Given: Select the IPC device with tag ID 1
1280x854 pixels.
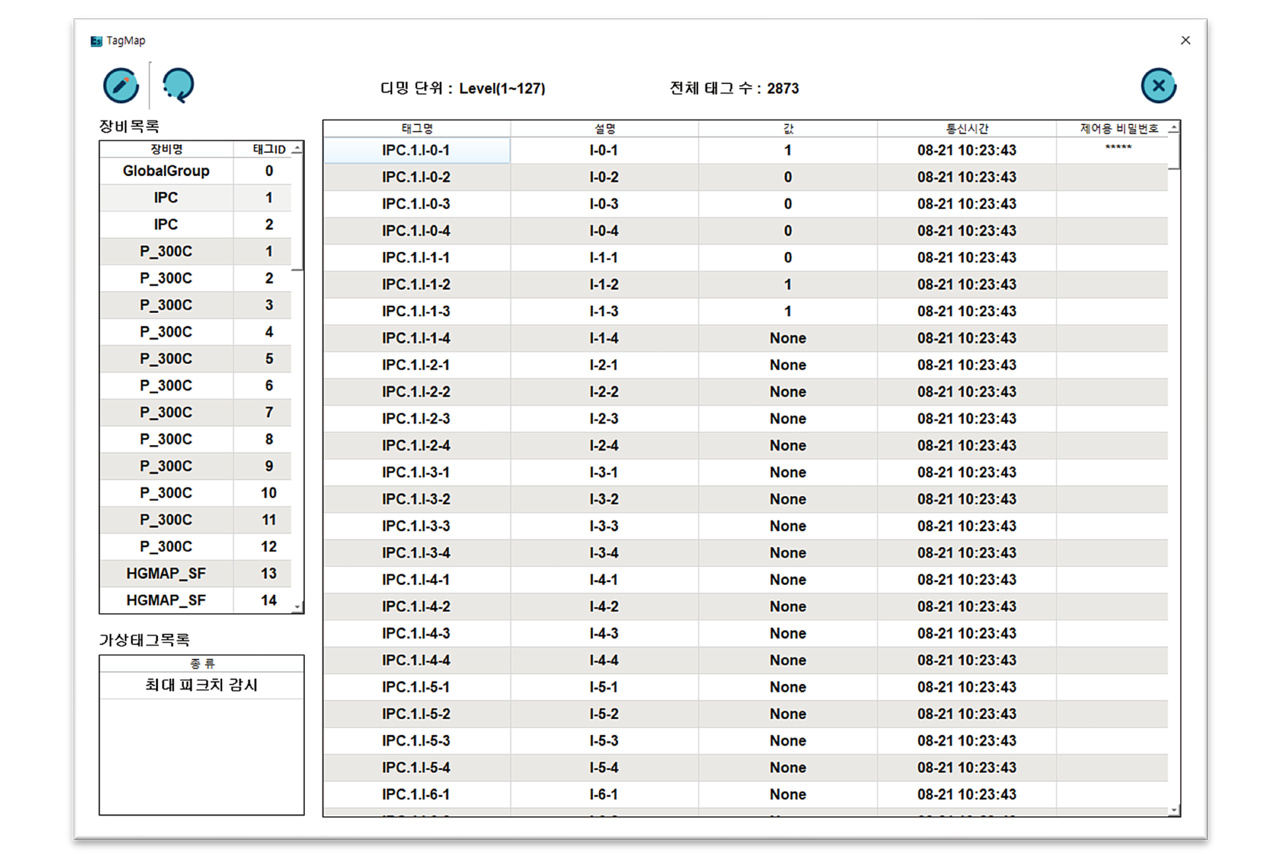Looking at the screenshot, I should 196,198.
